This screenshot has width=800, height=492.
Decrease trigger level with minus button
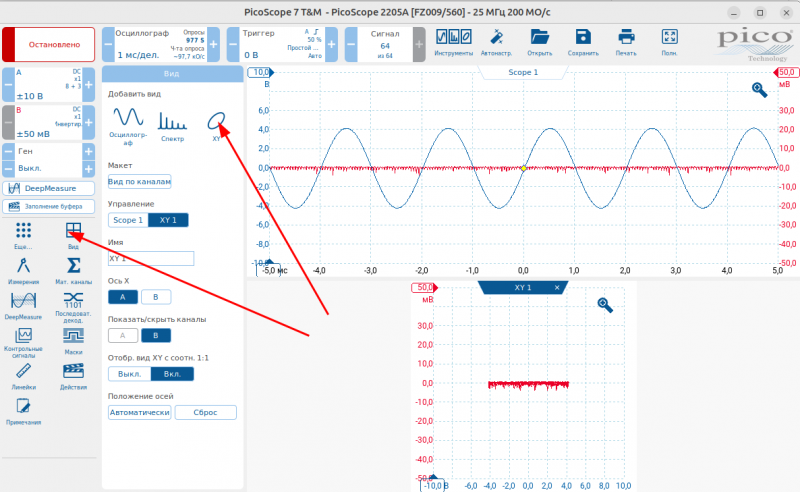point(233,44)
